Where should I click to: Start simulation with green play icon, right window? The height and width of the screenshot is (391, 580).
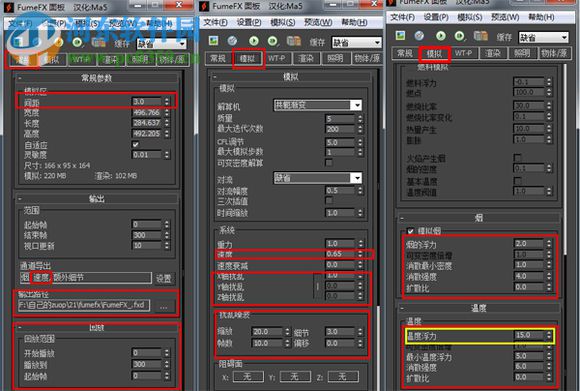point(441,36)
